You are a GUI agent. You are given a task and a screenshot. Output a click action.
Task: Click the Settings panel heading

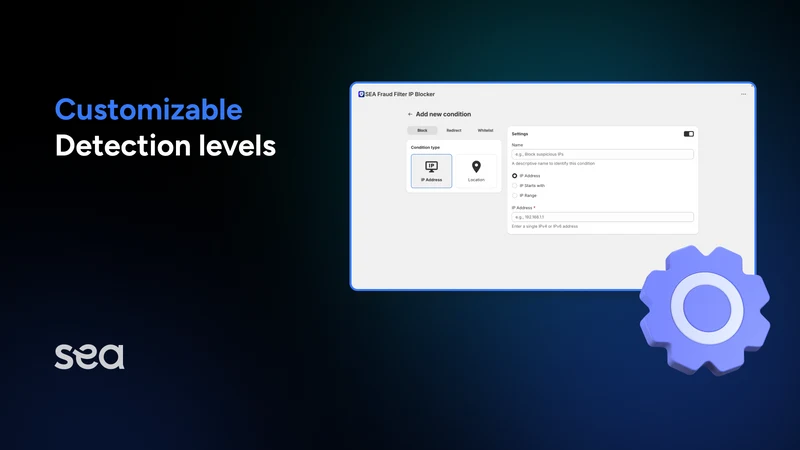pyautogui.click(x=520, y=134)
